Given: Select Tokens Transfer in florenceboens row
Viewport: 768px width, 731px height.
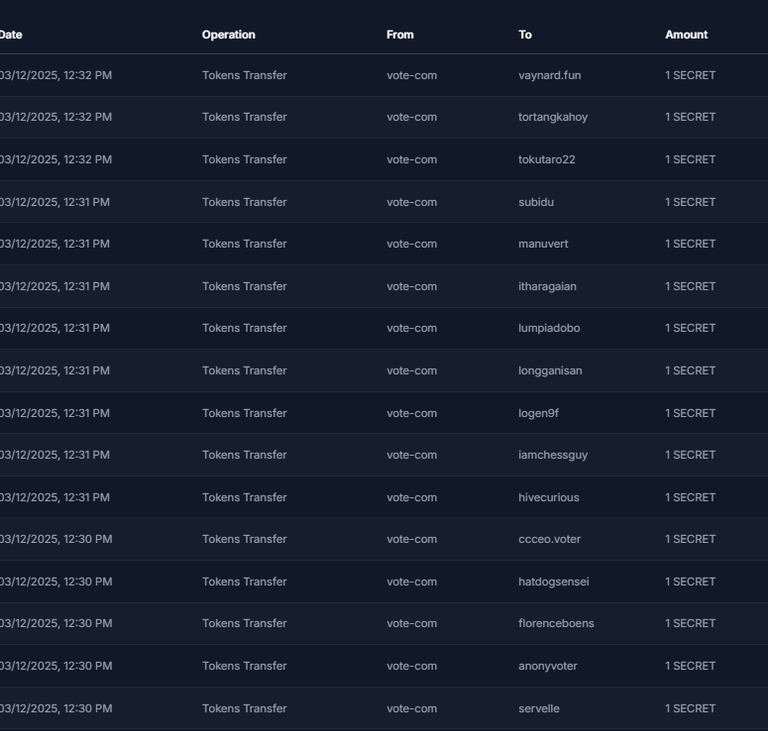Looking at the screenshot, I should 244,624.
